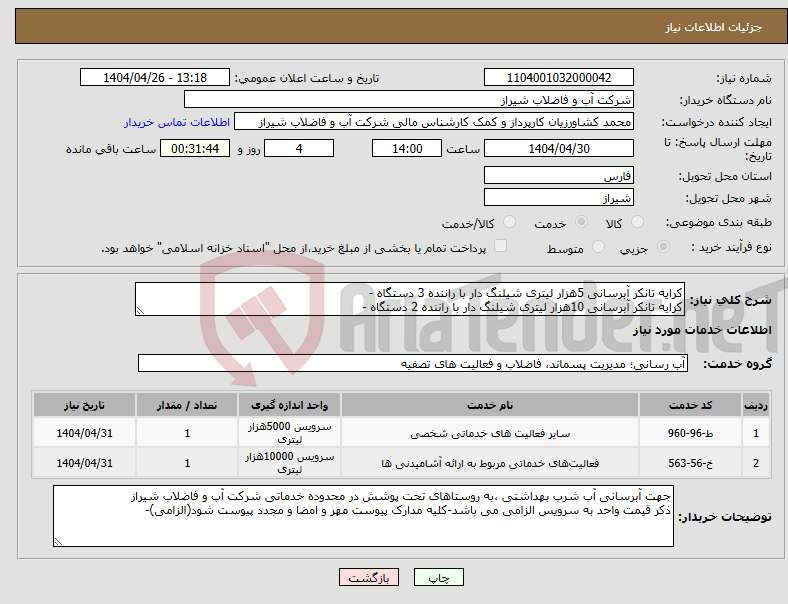Click the ردیف column header
Viewport: 788px width, 604px height.
click(756, 405)
